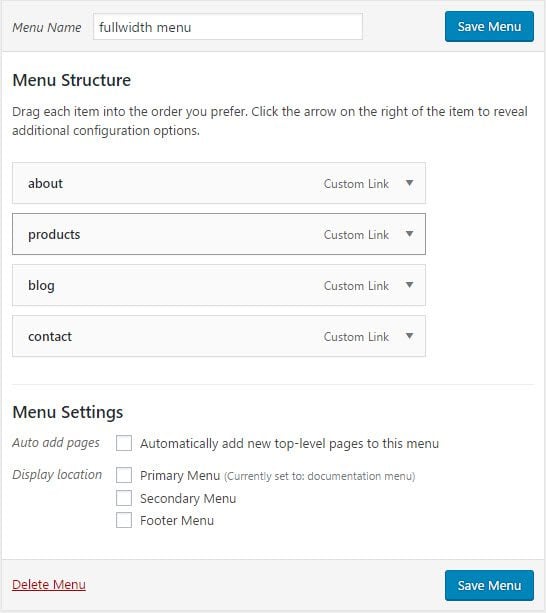546x613 pixels.
Task: Focus the Menu Name input field
Action: (227, 27)
